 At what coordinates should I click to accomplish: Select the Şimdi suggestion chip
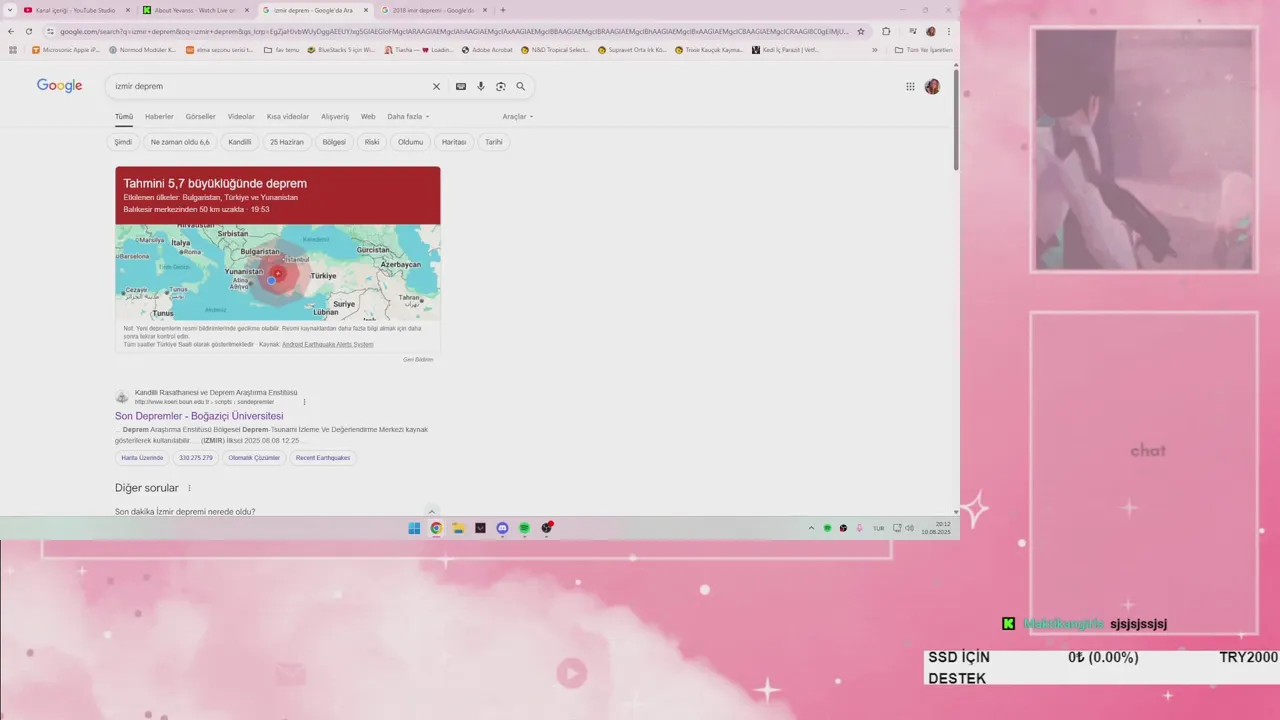(123, 142)
